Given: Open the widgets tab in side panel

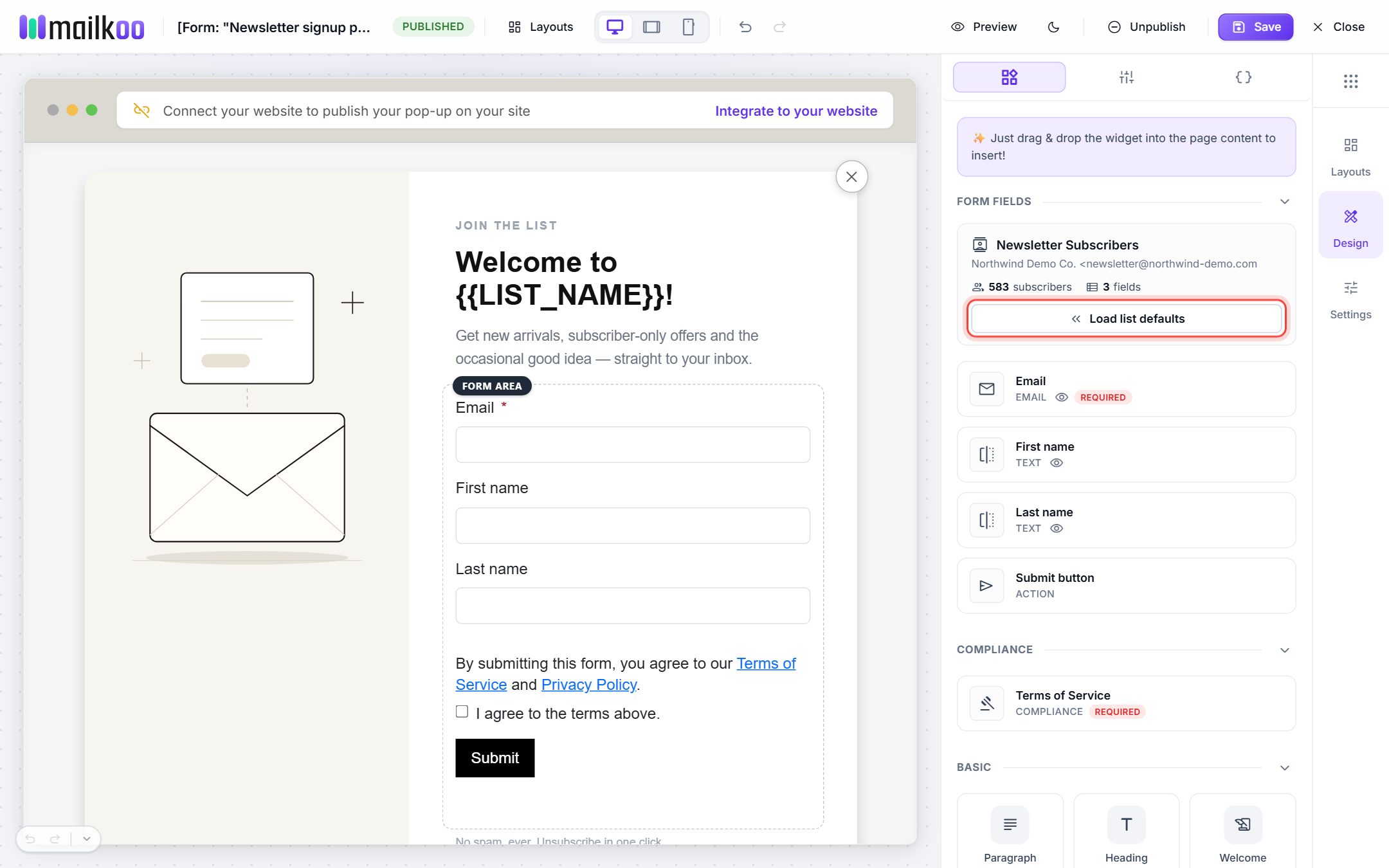Looking at the screenshot, I should [x=1009, y=77].
